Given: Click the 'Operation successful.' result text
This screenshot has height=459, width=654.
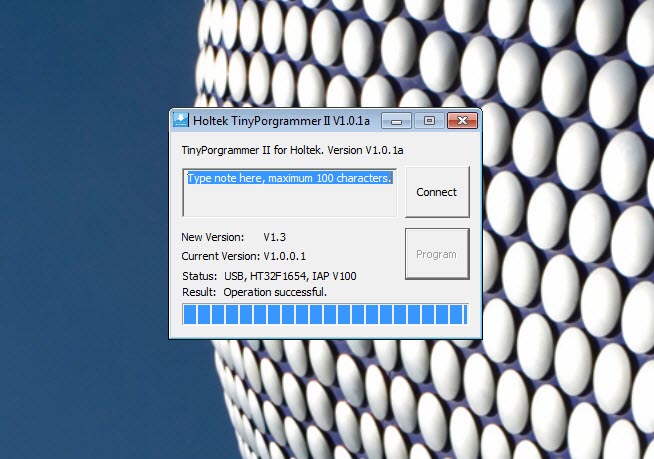Looking at the screenshot, I should pyautogui.click(x=275, y=292).
